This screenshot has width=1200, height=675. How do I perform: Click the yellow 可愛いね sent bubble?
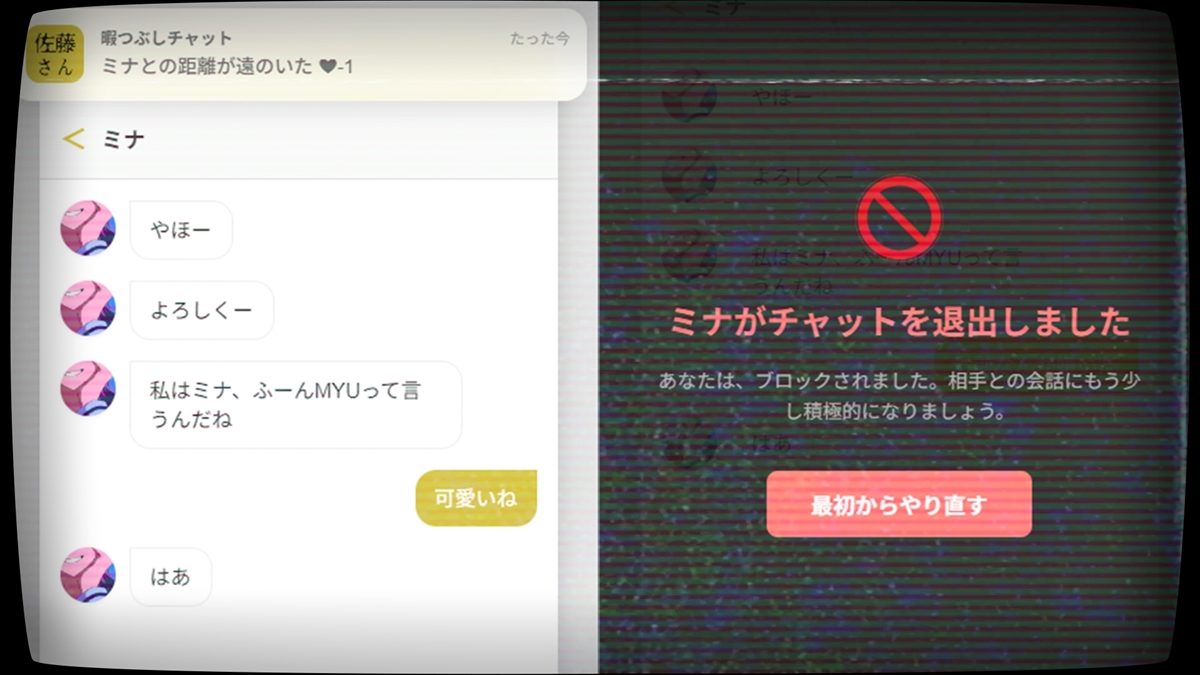(x=476, y=498)
